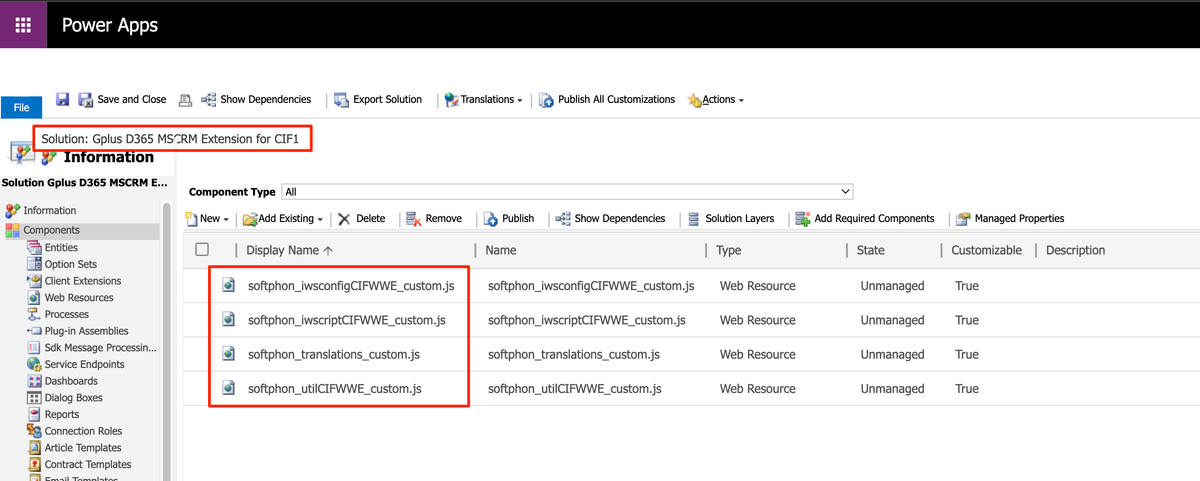Open Service Endpoints node
The height and width of the screenshot is (481, 1200).
84,364
